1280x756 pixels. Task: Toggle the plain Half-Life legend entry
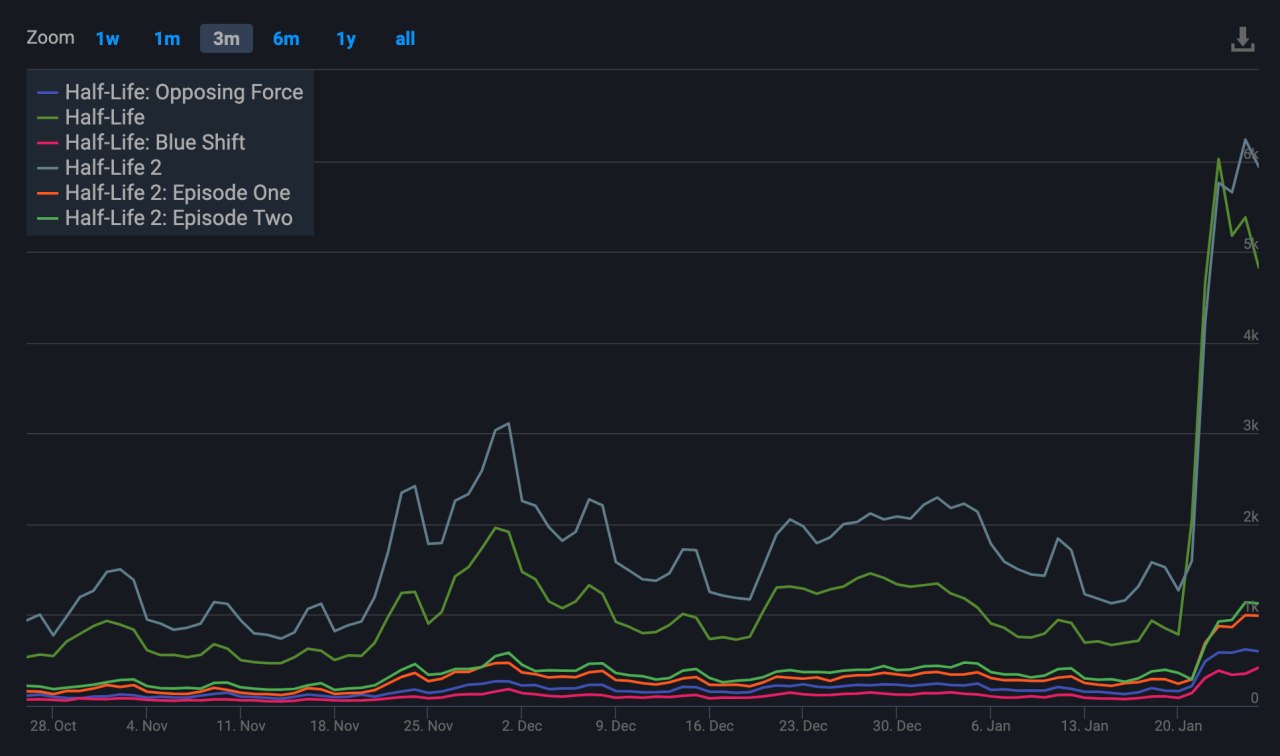click(x=91, y=117)
